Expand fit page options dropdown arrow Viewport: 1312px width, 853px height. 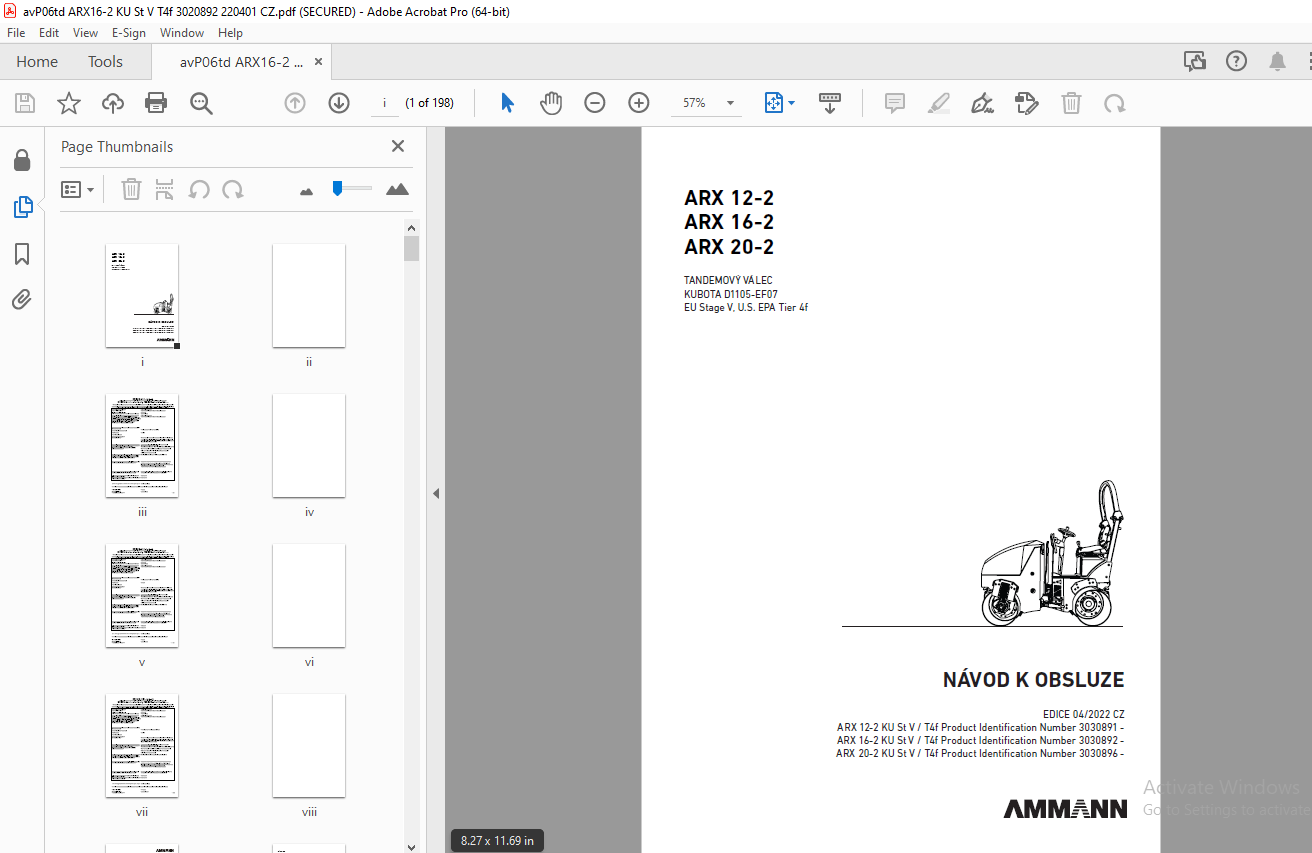pyautogui.click(x=792, y=103)
